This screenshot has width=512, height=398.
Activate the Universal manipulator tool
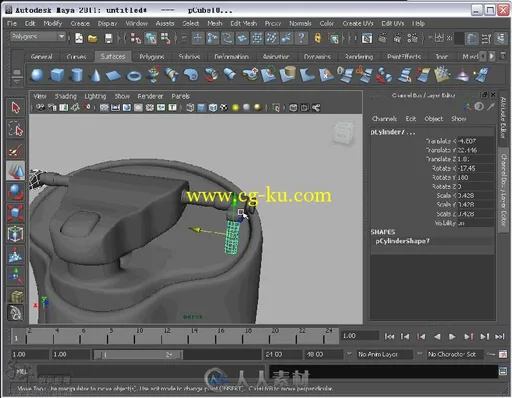point(15,234)
